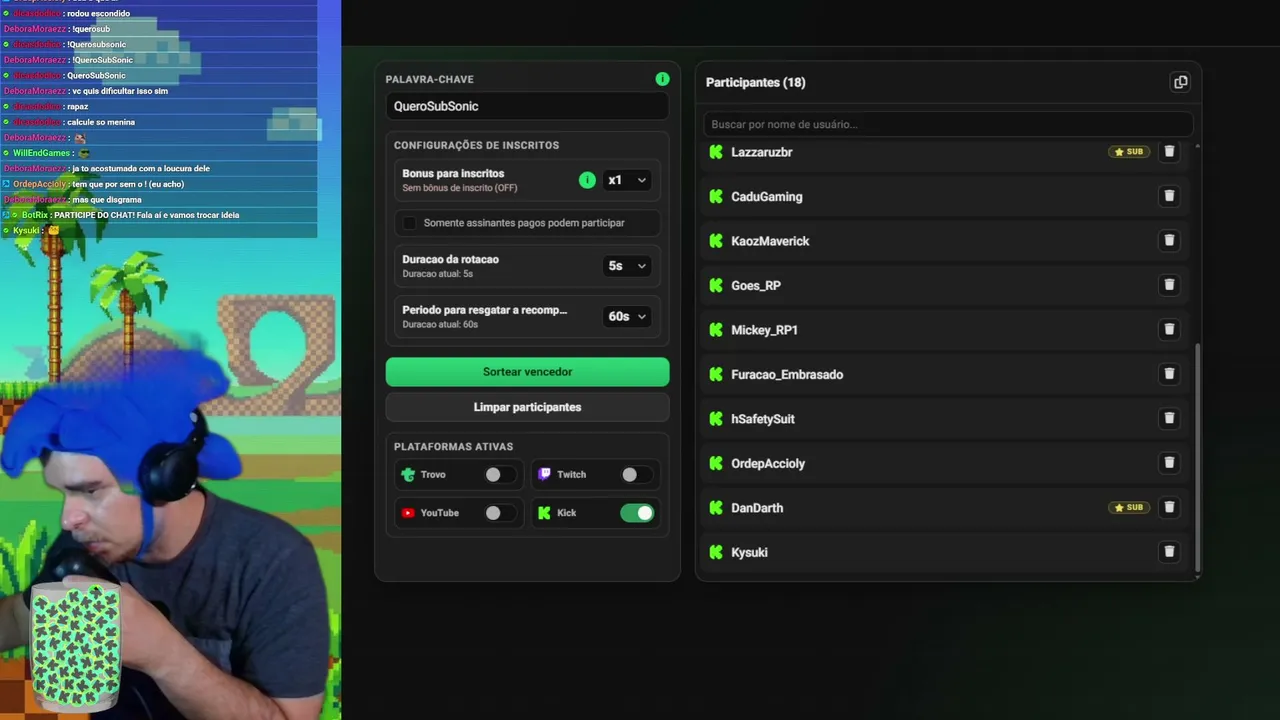Click the participants list scrollbar
The height and width of the screenshot is (720, 1280).
1197,458
